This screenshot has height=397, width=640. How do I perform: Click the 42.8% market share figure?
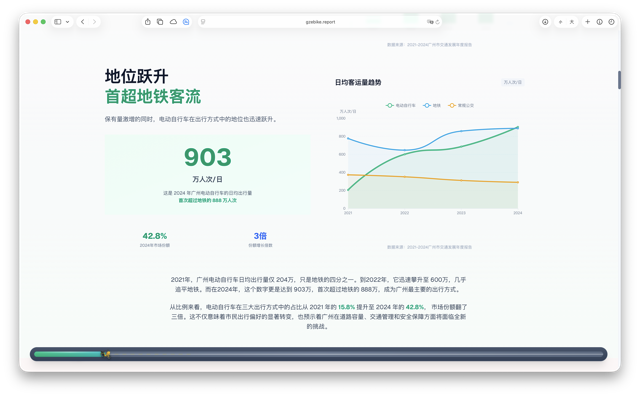(155, 236)
